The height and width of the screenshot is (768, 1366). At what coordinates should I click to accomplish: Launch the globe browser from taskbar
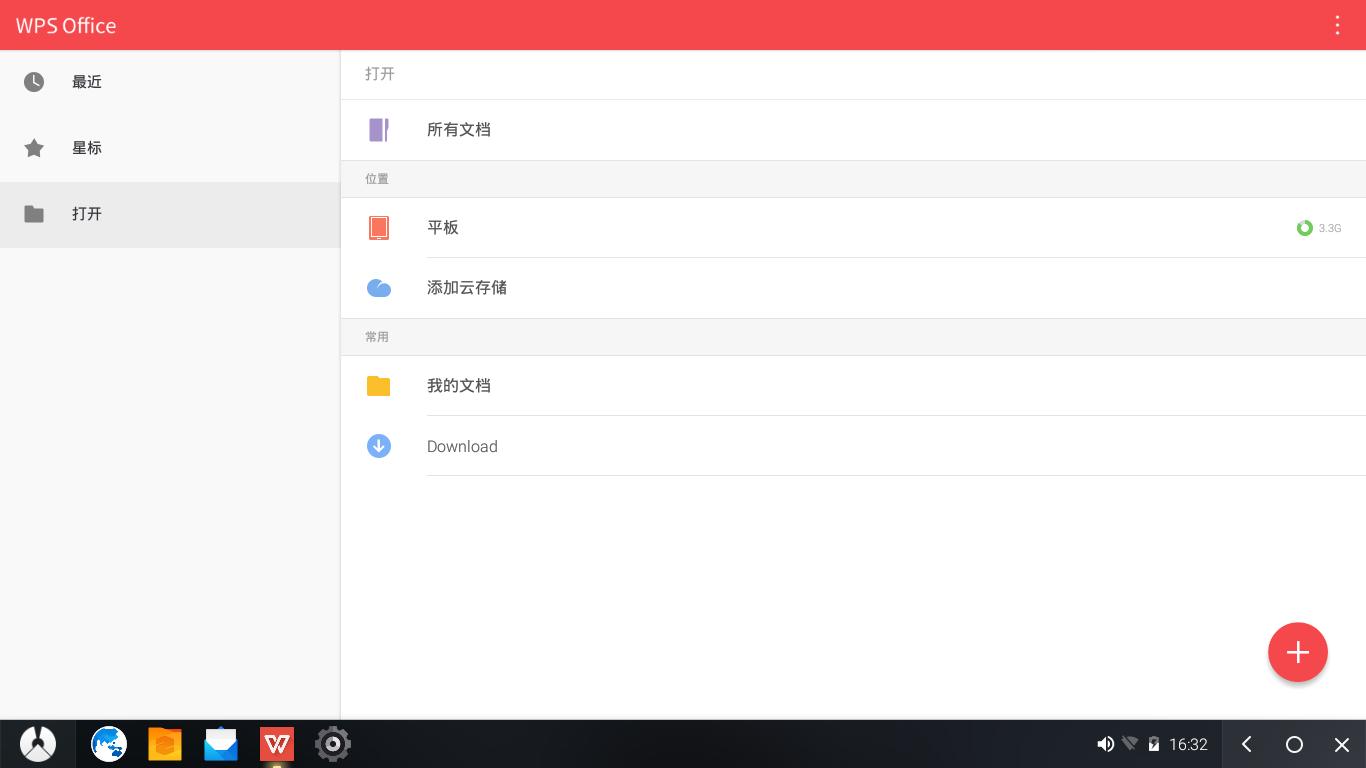tap(109, 744)
